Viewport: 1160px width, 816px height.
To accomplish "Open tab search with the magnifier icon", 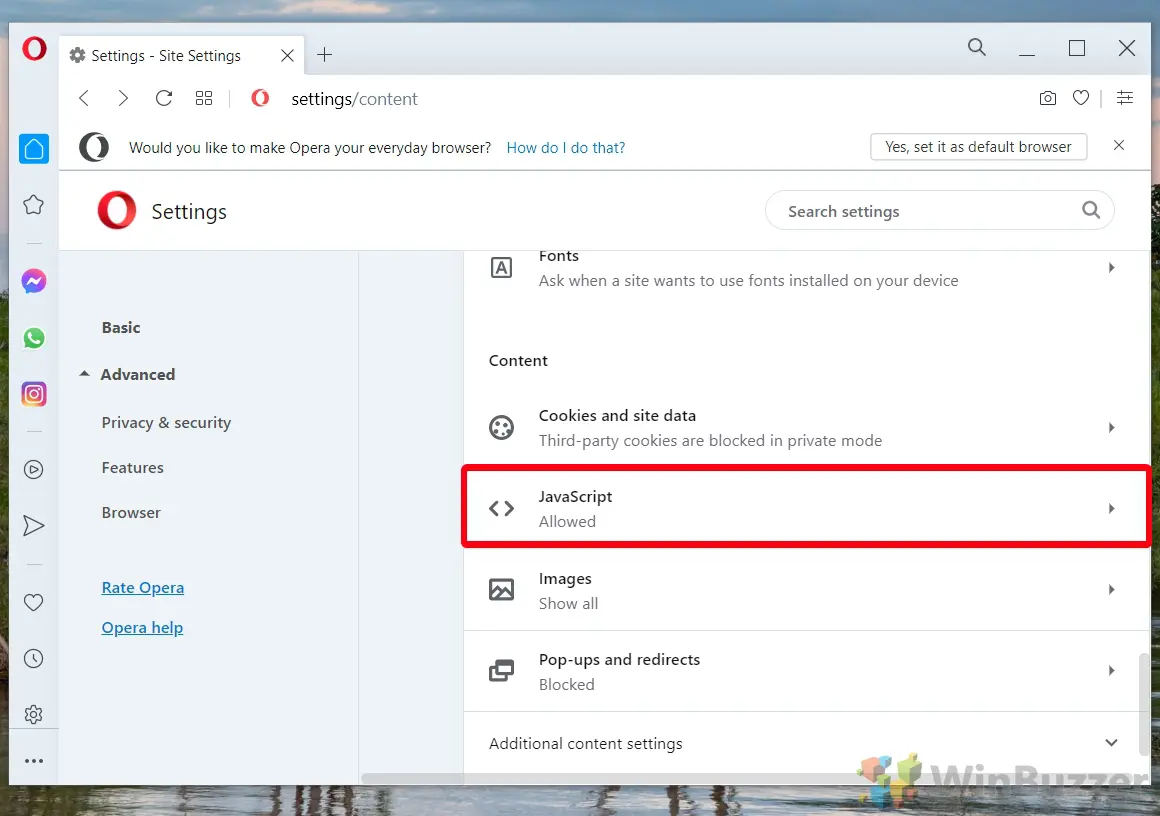I will pyautogui.click(x=976, y=47).
